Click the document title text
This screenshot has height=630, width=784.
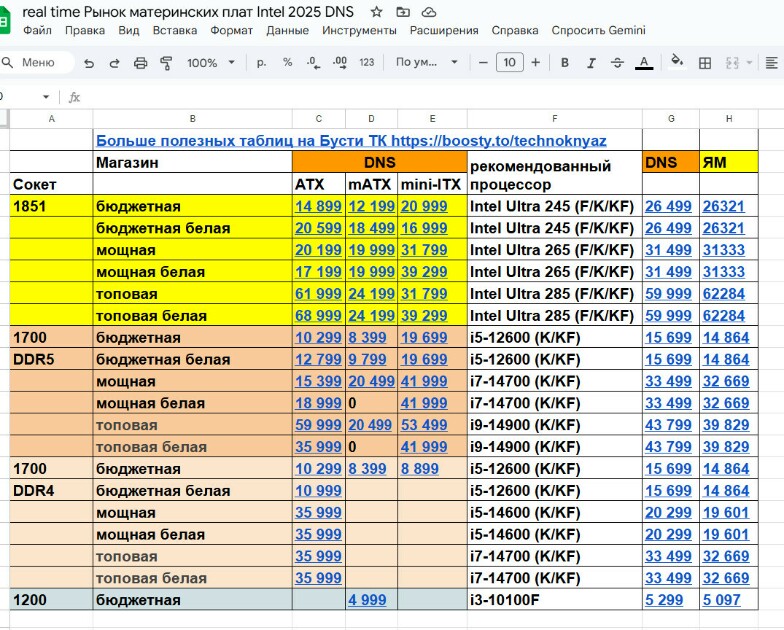click(x=188, y=12)
